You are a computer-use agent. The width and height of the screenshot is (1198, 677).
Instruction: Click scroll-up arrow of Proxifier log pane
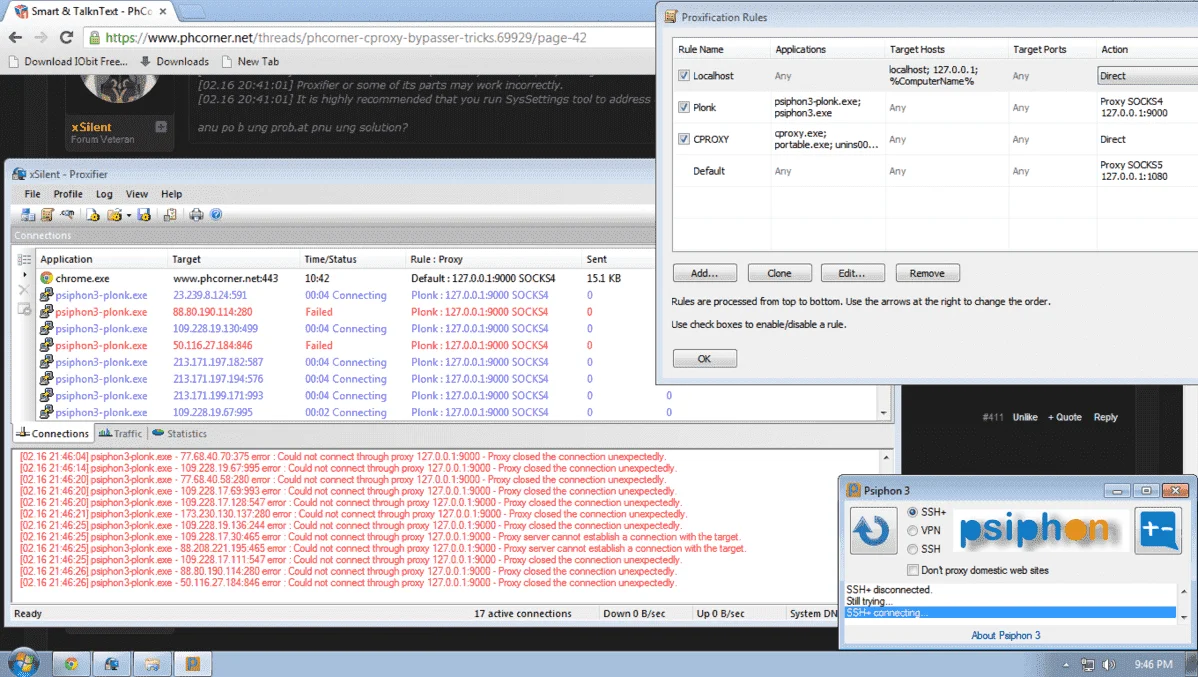pyautogui.click(x=886, y=458)
